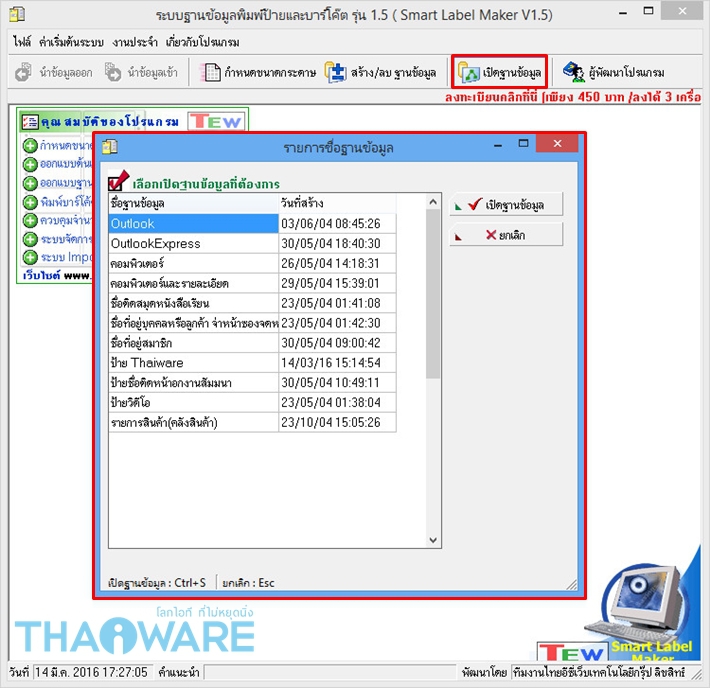Click the green plus beside ออกแบบฐาน
Screen dimensions: 710x688
pyautogui.click(x=30, y=183)
